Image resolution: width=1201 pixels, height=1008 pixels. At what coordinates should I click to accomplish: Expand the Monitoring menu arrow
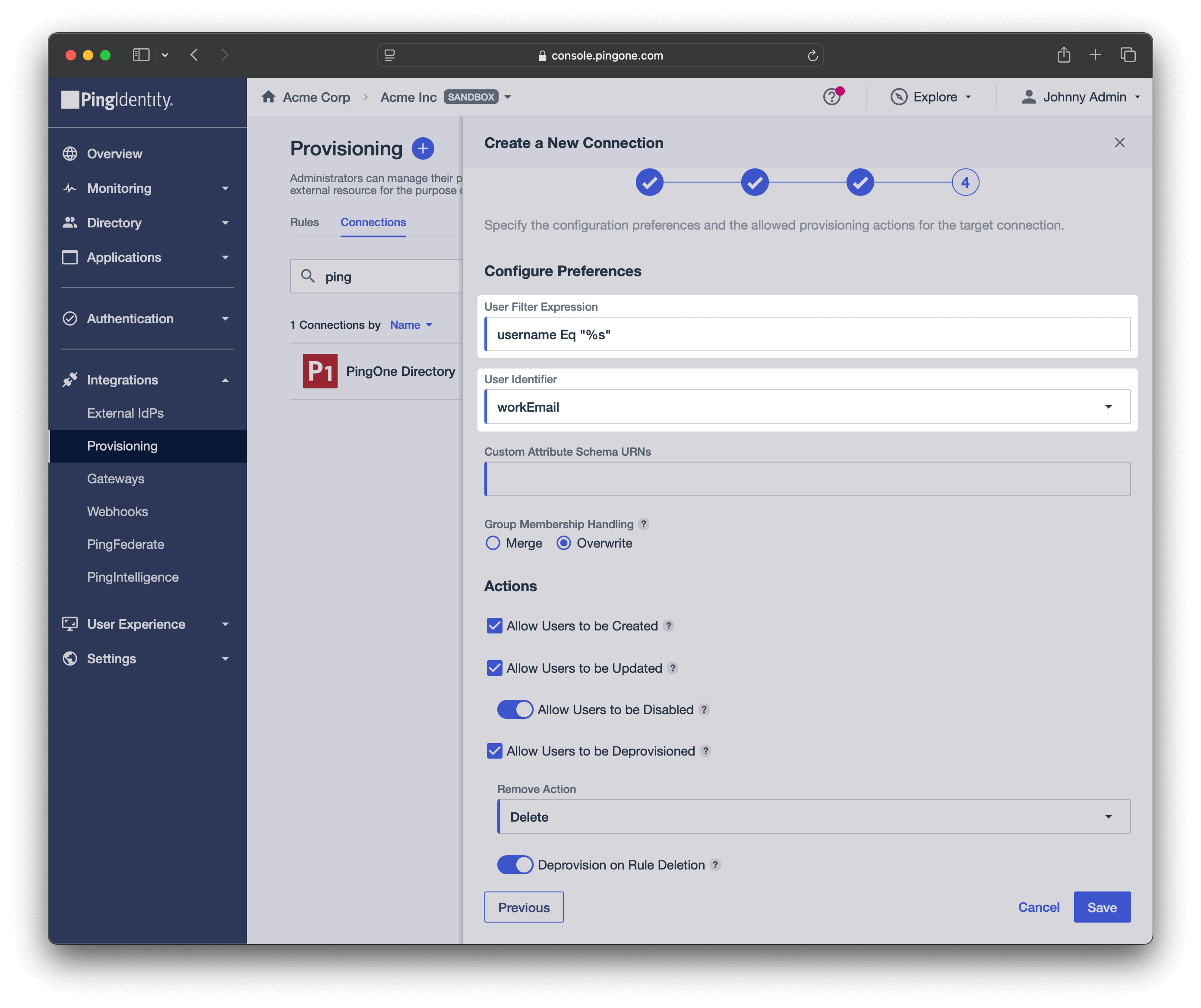225,188
